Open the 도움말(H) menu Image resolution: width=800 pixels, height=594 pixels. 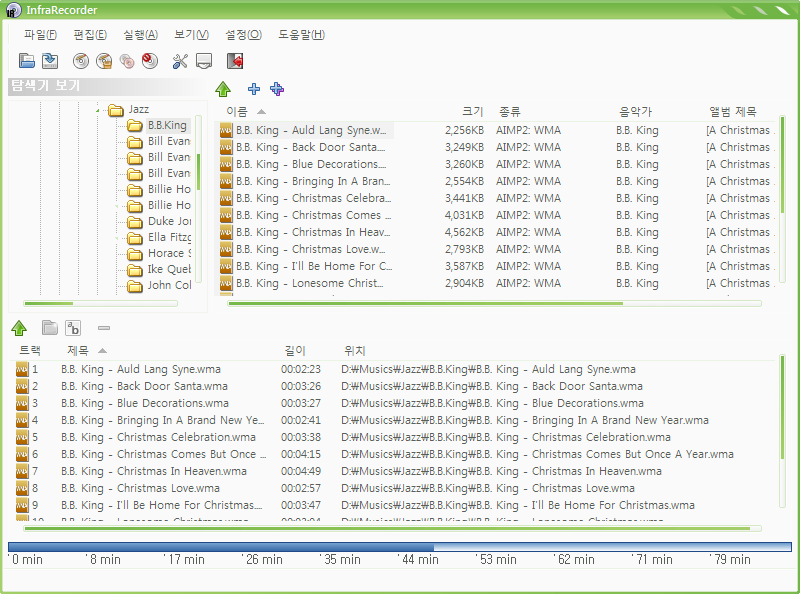click(x=301, y=35)
